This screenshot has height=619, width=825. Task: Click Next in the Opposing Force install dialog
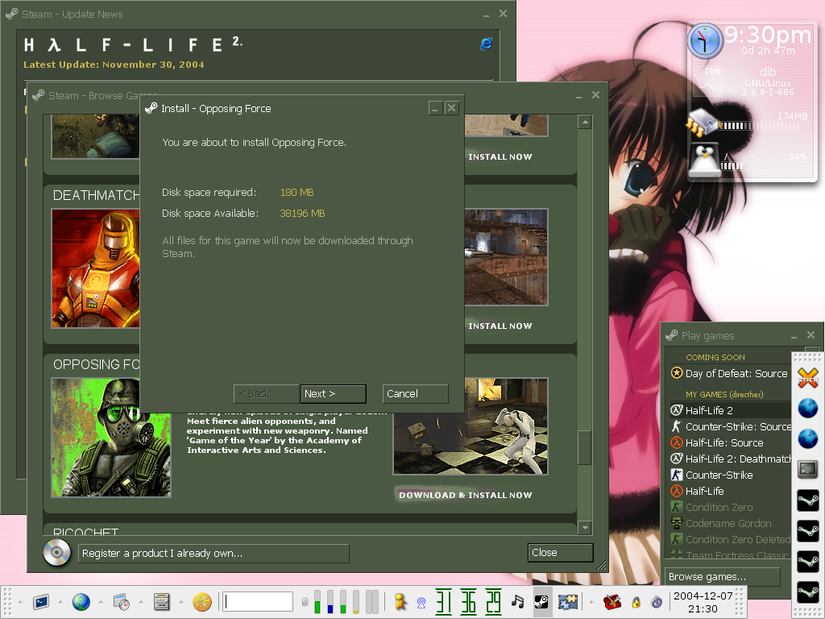pos(333,393)
